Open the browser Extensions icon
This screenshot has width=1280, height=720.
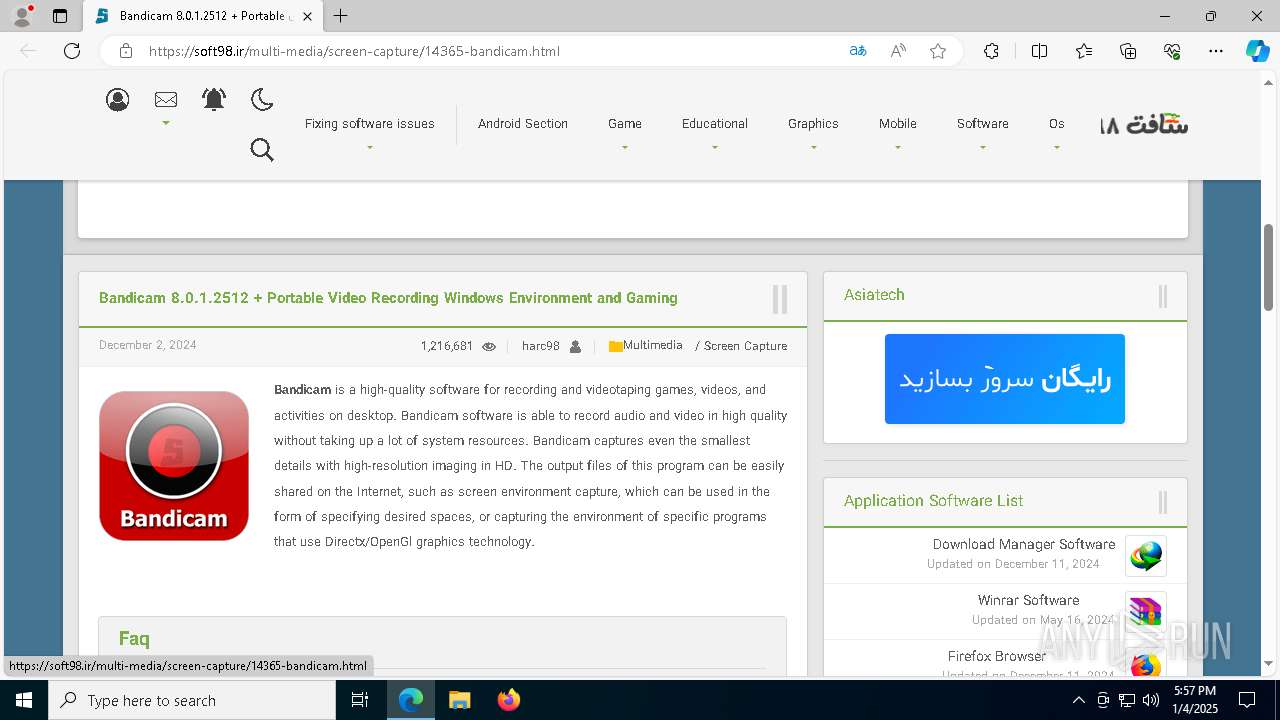click(991, 51)
